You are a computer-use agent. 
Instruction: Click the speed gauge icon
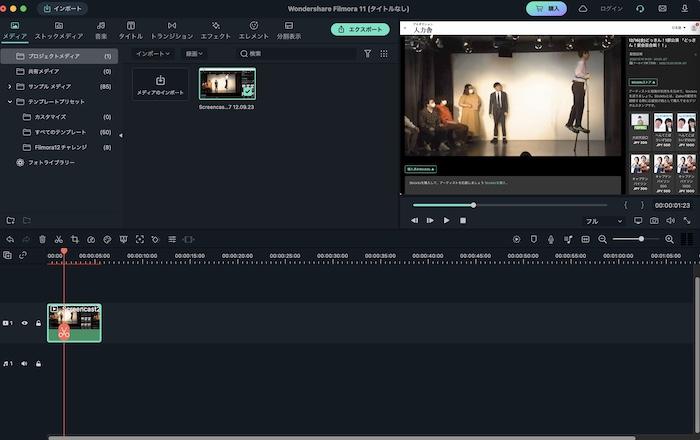click(91, 240)
